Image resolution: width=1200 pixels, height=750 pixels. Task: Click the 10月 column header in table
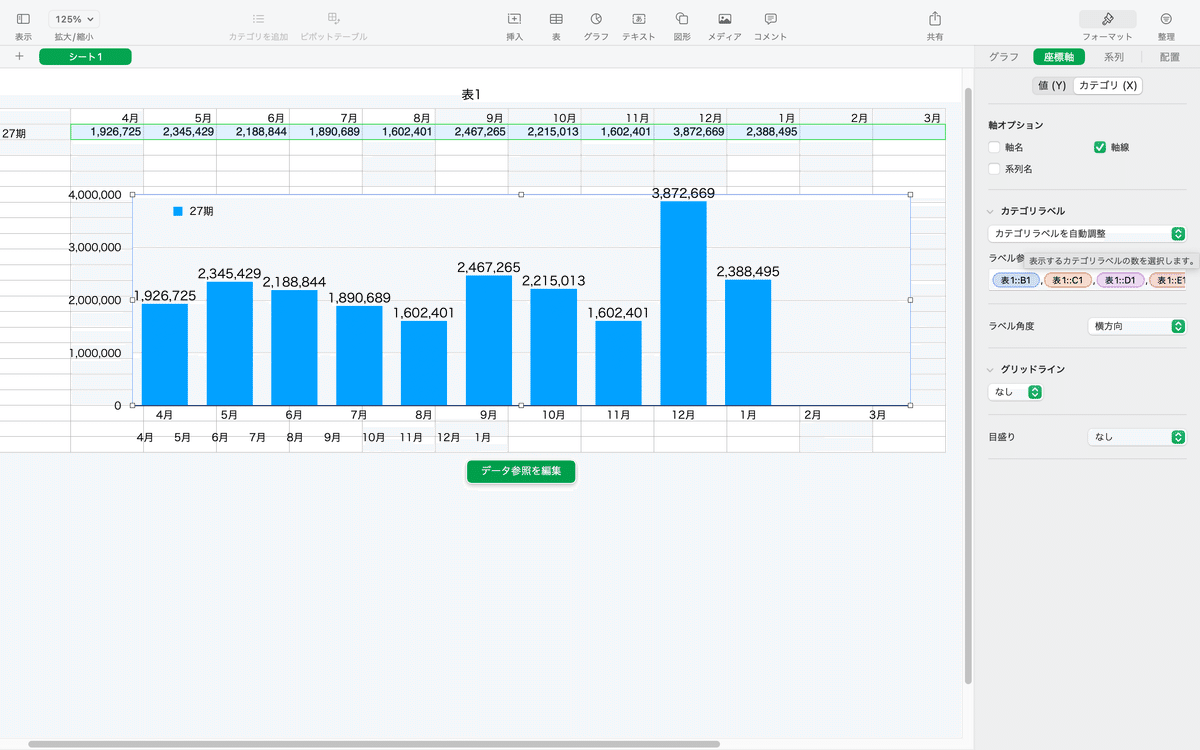(x=545, y=117)
